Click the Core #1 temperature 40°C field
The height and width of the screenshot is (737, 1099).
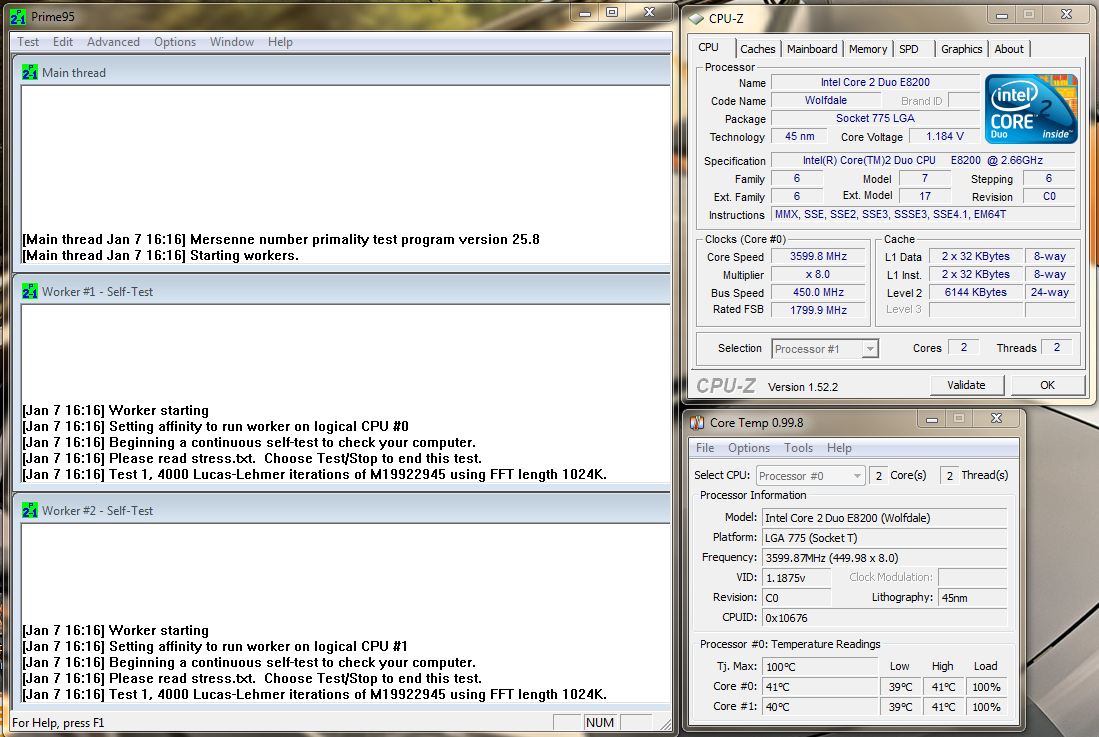pos(821,707)
